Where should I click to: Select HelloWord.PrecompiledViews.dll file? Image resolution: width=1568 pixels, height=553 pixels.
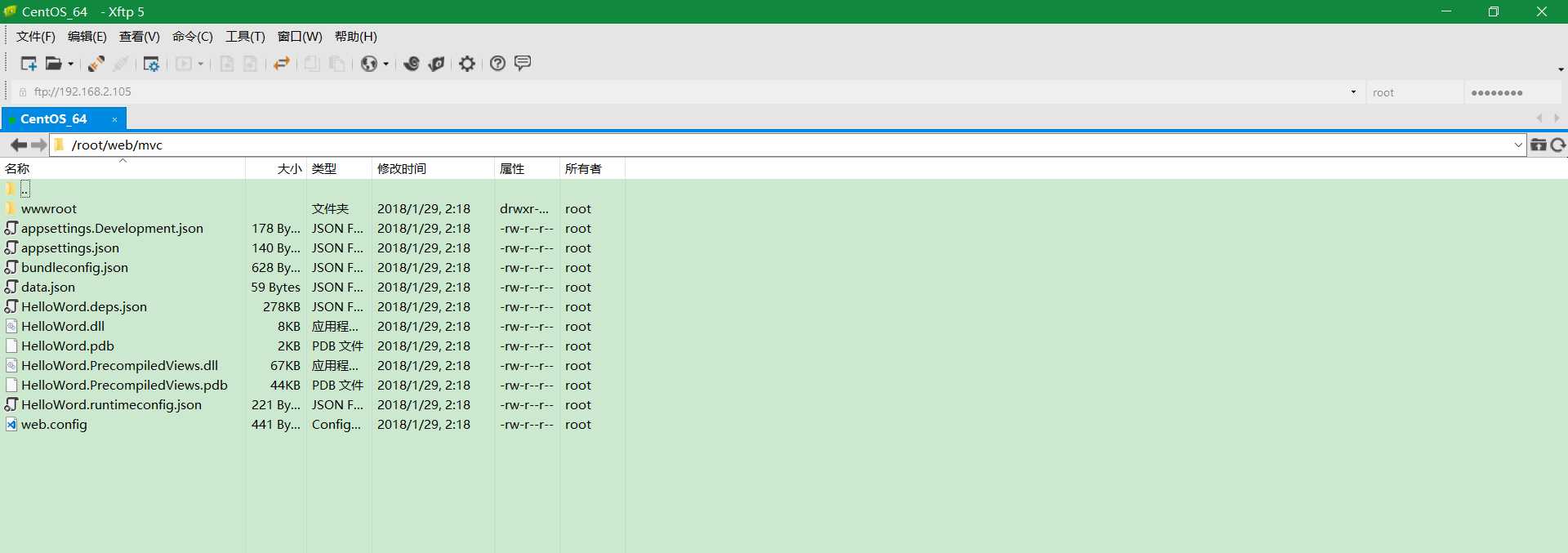(119, 366)
